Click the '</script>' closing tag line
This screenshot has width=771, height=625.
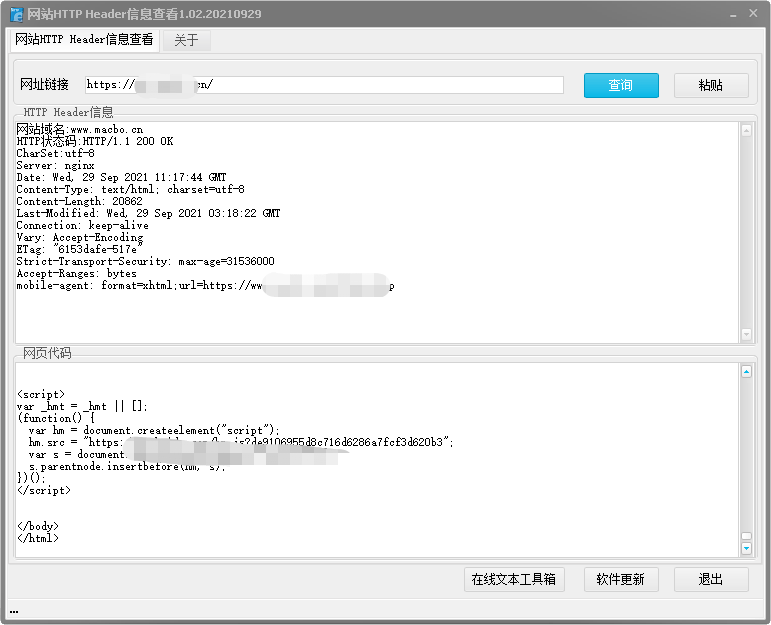tap(44, 491)
